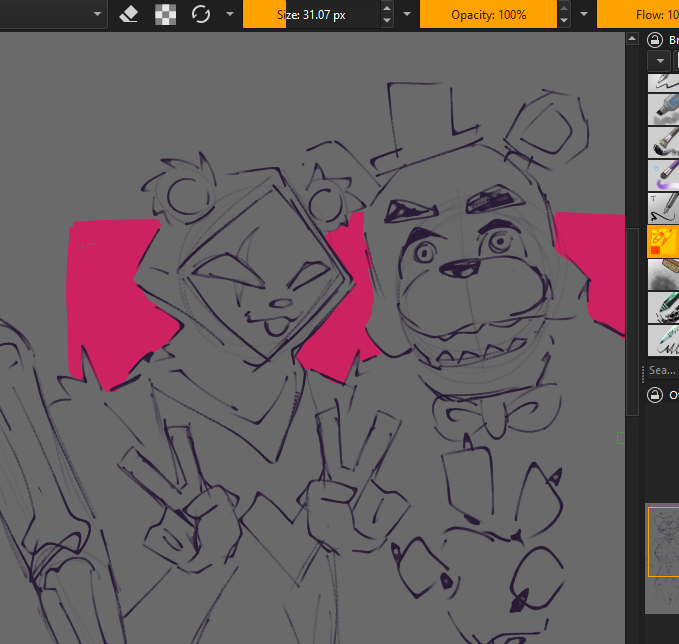Toggle the lower docker lock icon
This screenshot has height=644, width=679.
pos(655,395)
